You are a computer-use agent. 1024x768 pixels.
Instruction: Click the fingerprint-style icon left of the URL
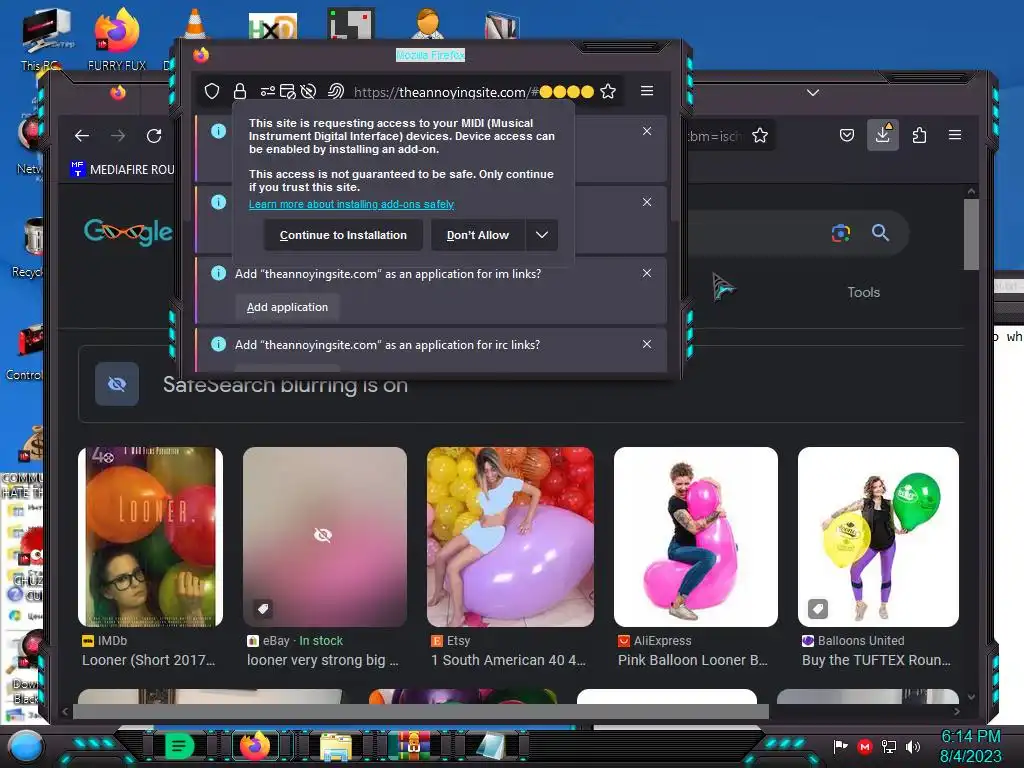point(336,91)
